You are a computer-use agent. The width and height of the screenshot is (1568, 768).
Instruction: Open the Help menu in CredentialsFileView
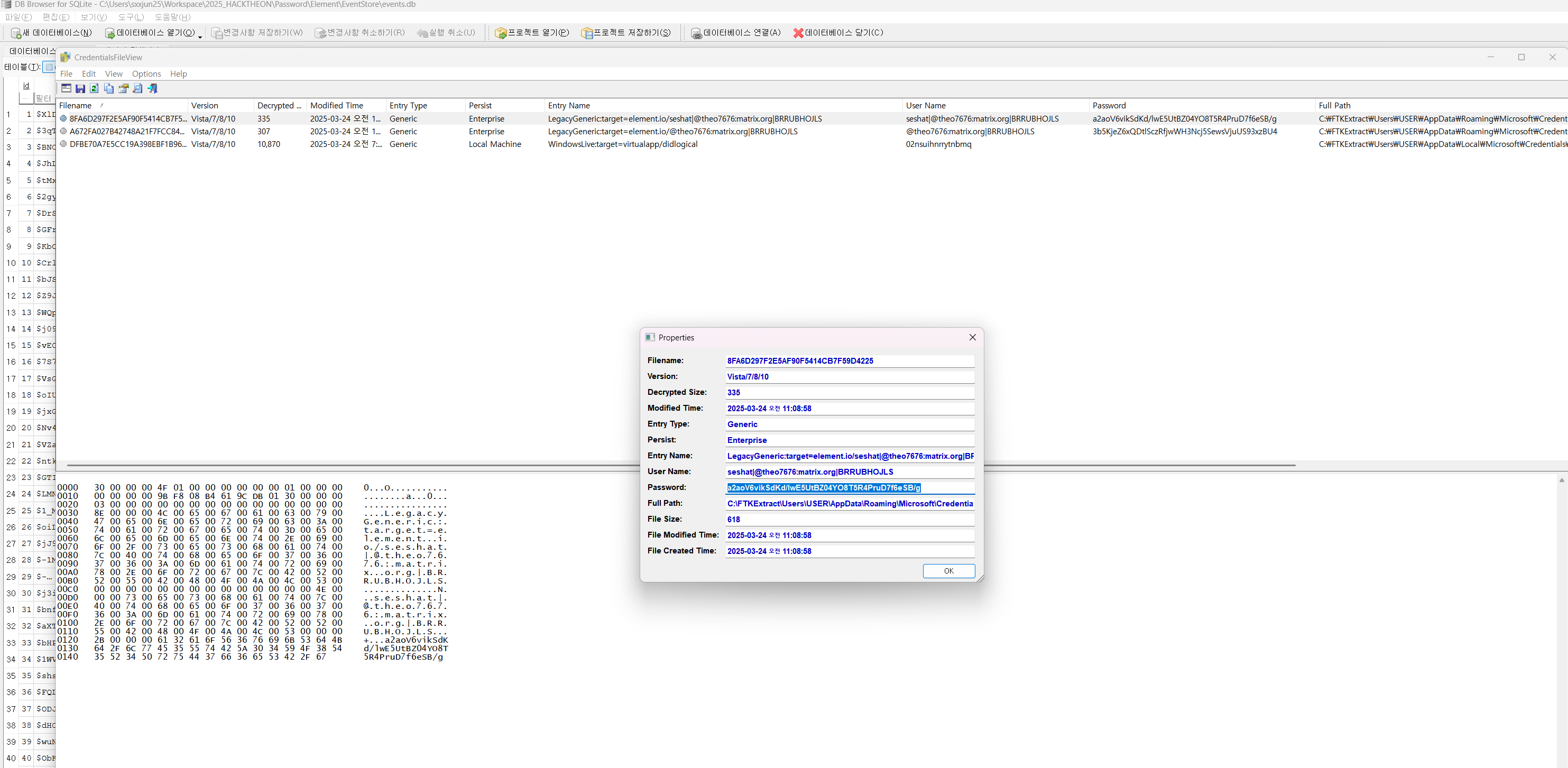[x=178, y=73]
